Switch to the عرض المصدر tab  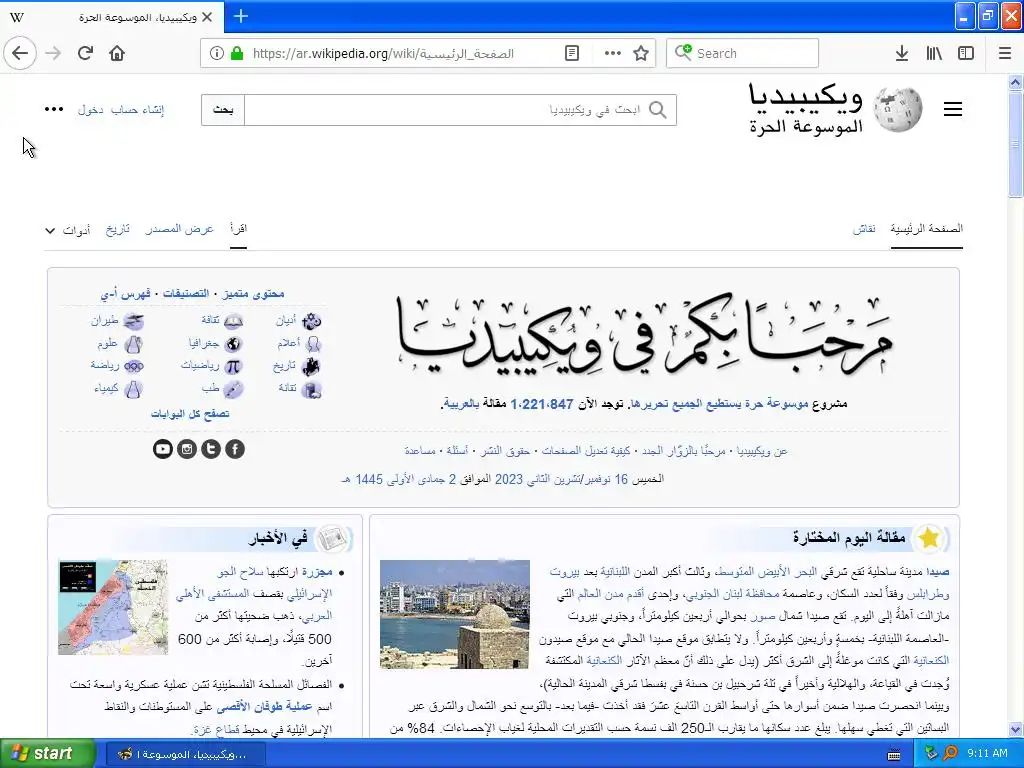pos(180,229)
